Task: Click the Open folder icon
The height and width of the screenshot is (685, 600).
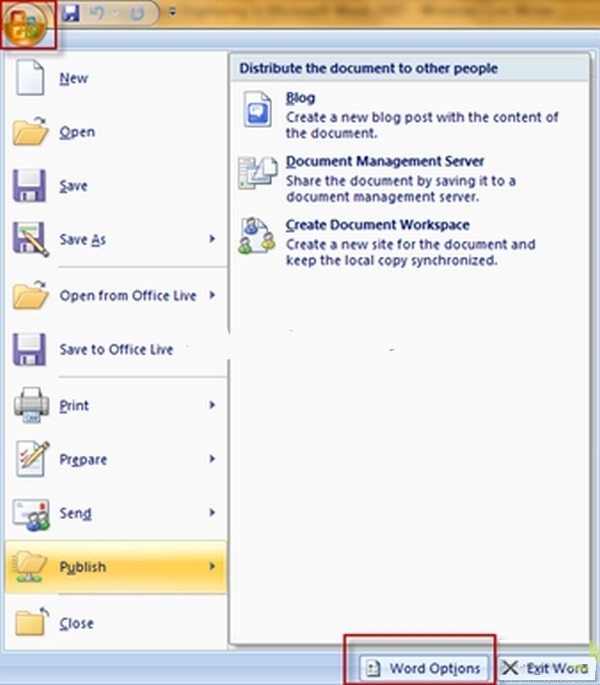Action: click(31, 132)
